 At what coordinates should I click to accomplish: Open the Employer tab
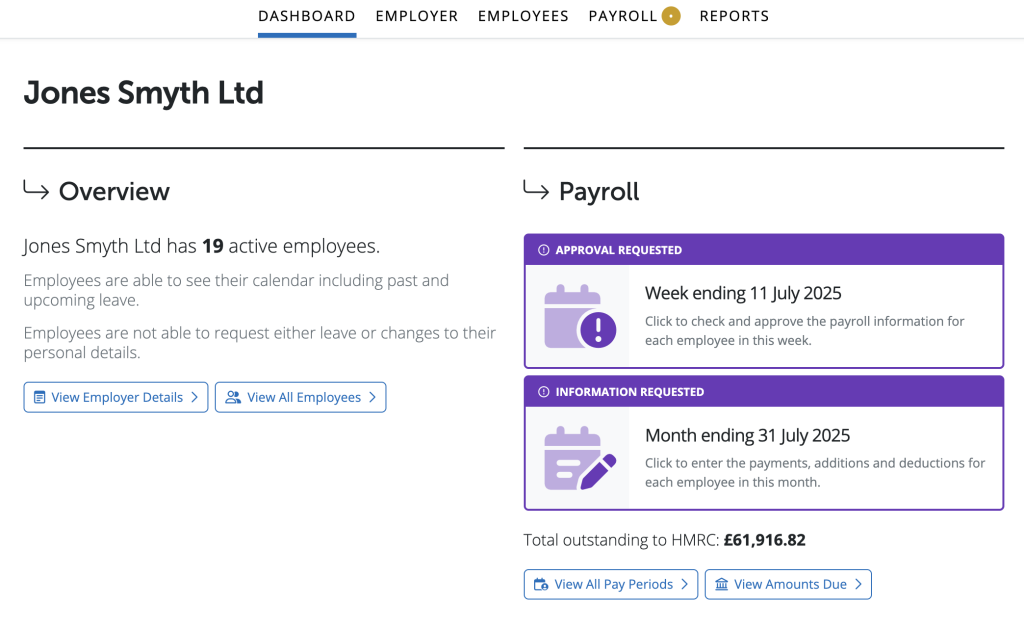(417, 16)
